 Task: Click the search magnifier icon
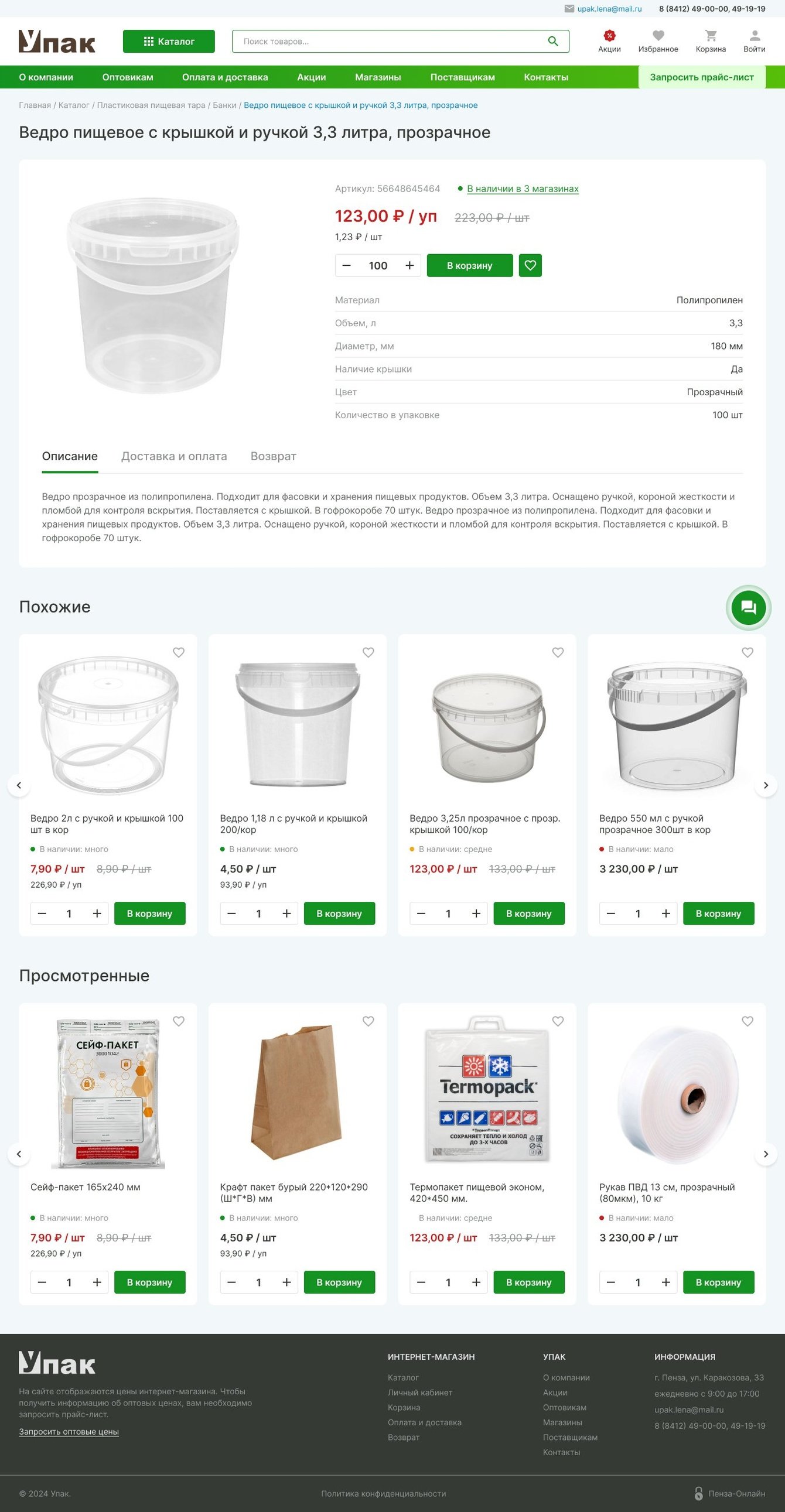pyautogui.click(x=552, y=41)
